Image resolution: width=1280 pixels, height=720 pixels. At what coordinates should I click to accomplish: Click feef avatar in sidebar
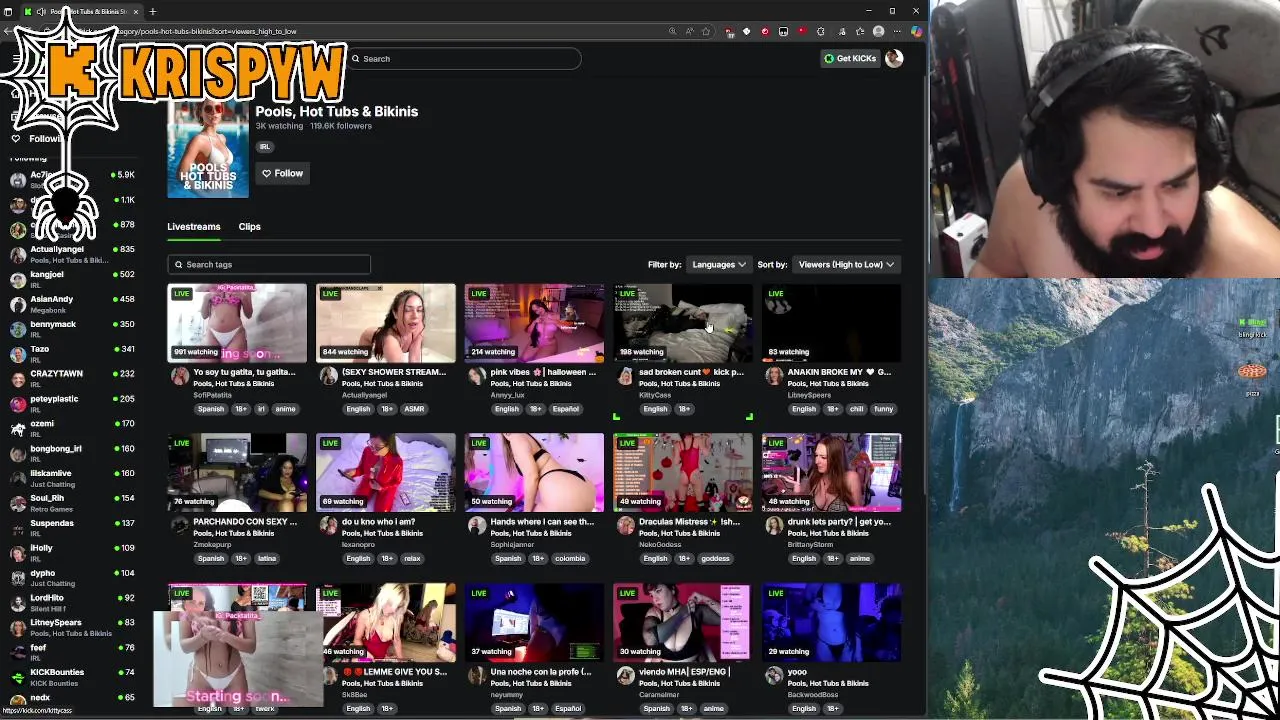(18, 652)
